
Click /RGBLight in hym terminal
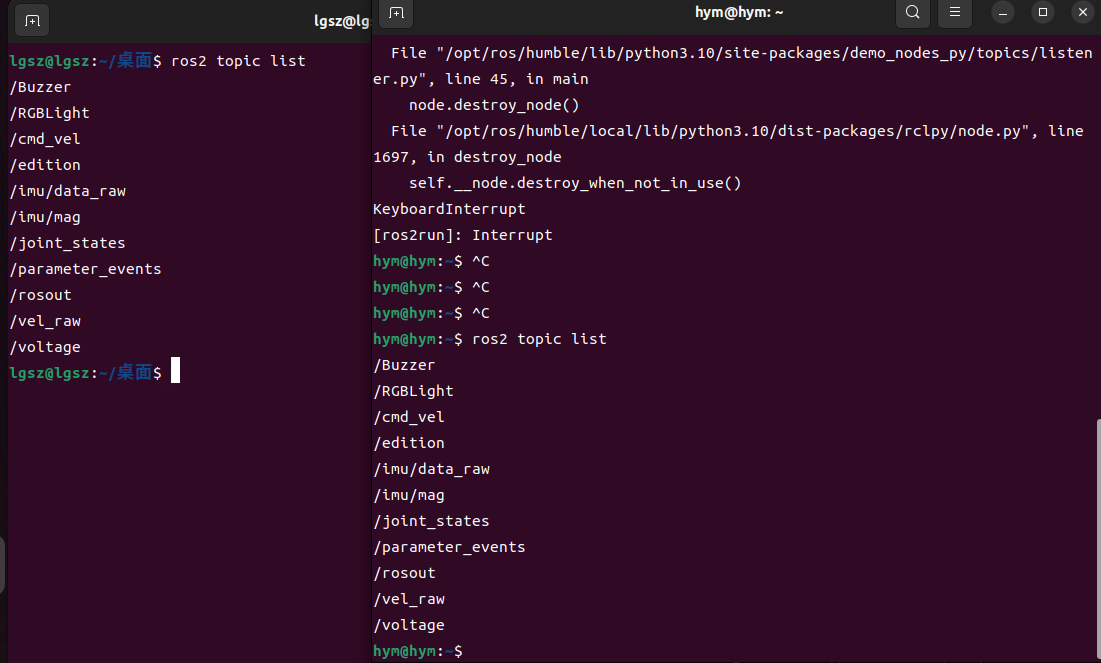point(414,391)
